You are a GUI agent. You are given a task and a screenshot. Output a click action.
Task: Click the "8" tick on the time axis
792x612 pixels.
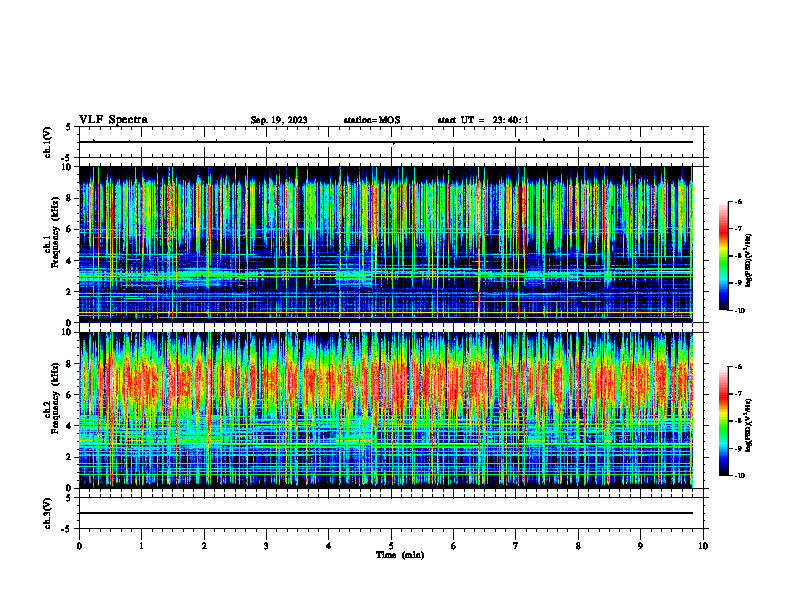[578, 546]
